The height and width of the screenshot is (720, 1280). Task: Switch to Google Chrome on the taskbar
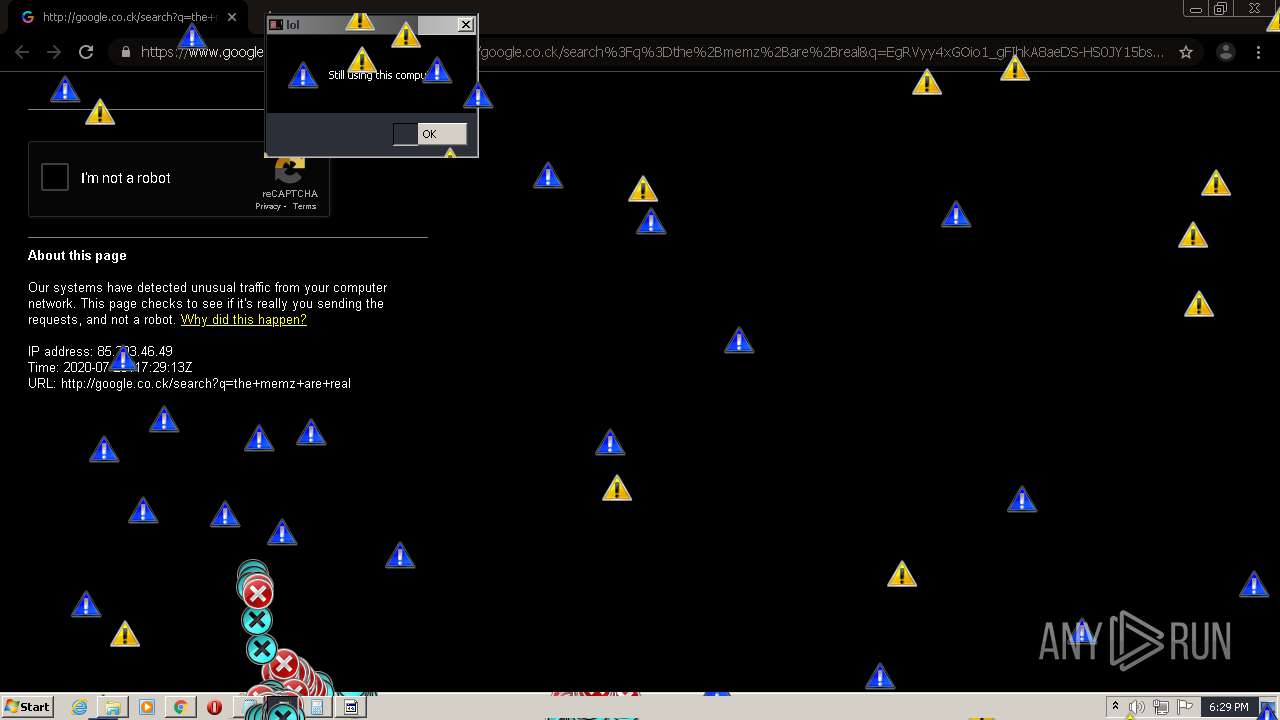point(180,707)
